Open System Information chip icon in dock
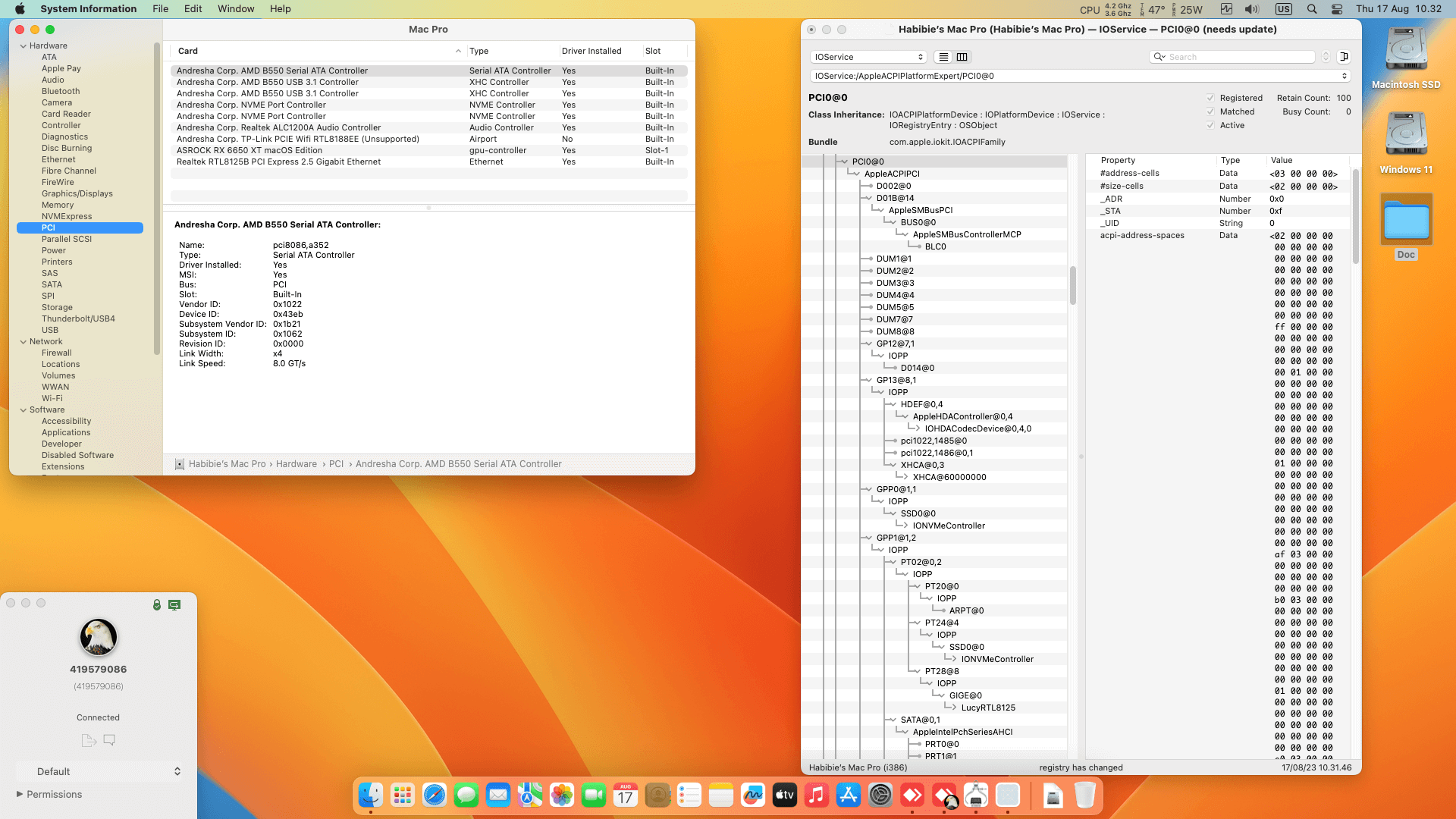1456x819 pixels. pyautogui.click(x=976, y=795)
